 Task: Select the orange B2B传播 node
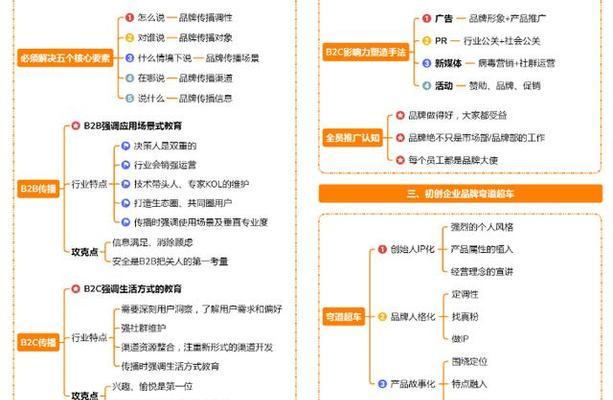[x=38, y=189]
